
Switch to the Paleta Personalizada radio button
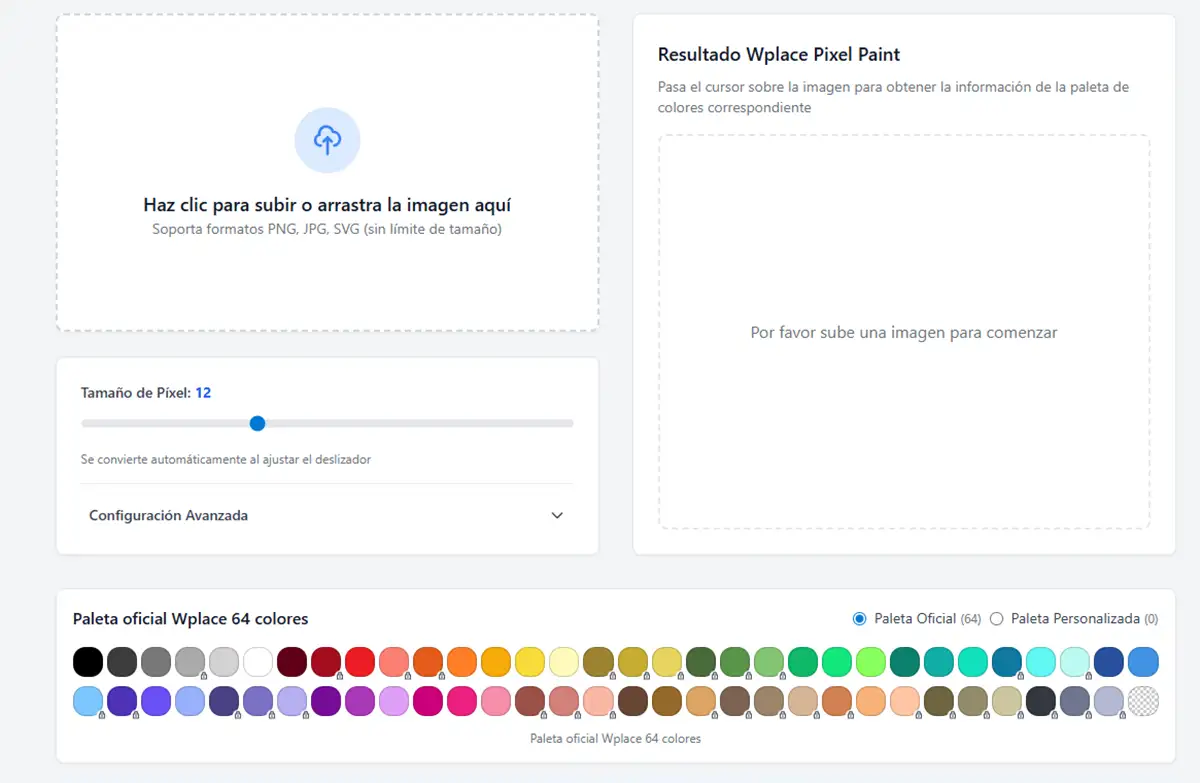[996, 619]
